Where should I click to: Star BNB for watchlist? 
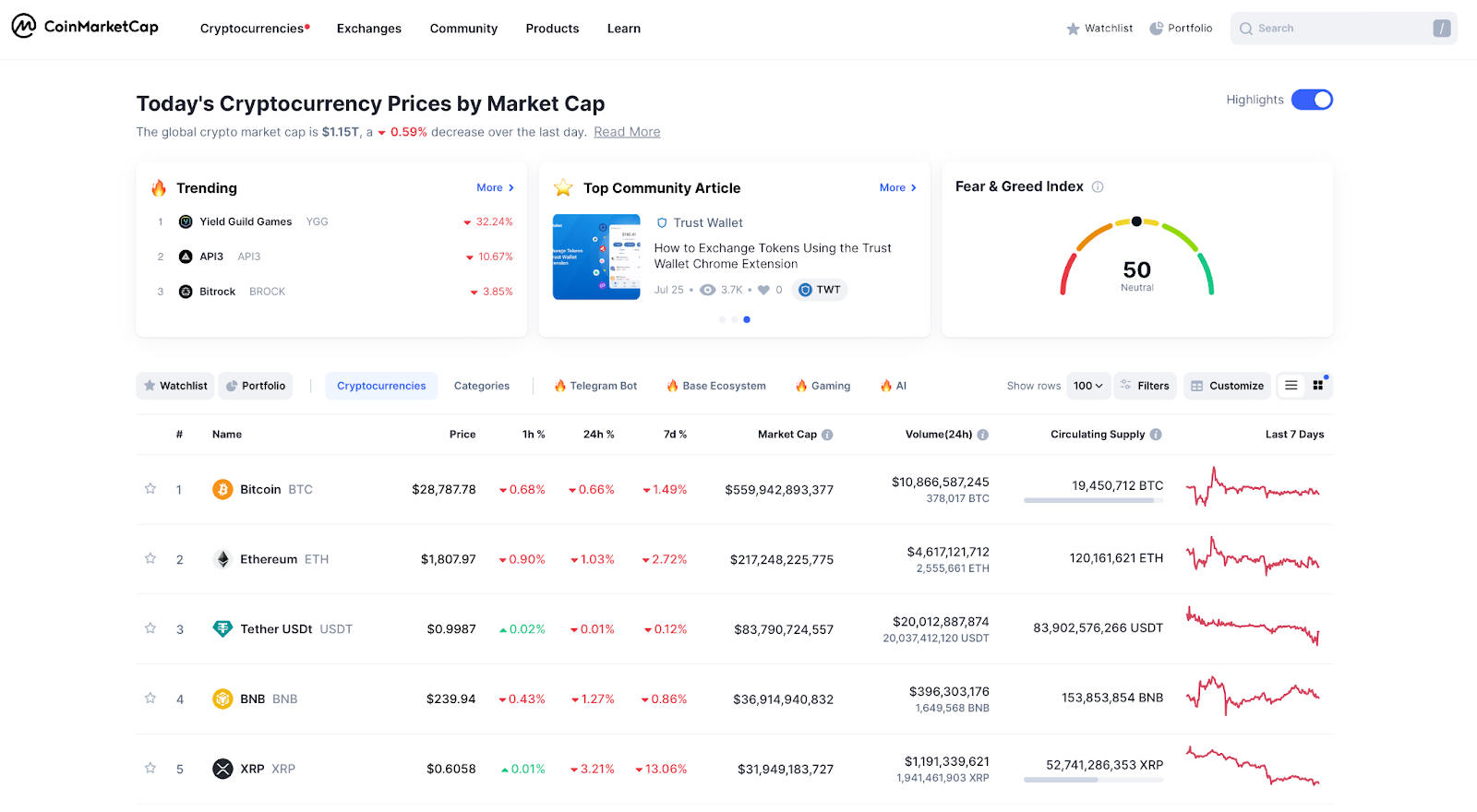pos(150,698)
